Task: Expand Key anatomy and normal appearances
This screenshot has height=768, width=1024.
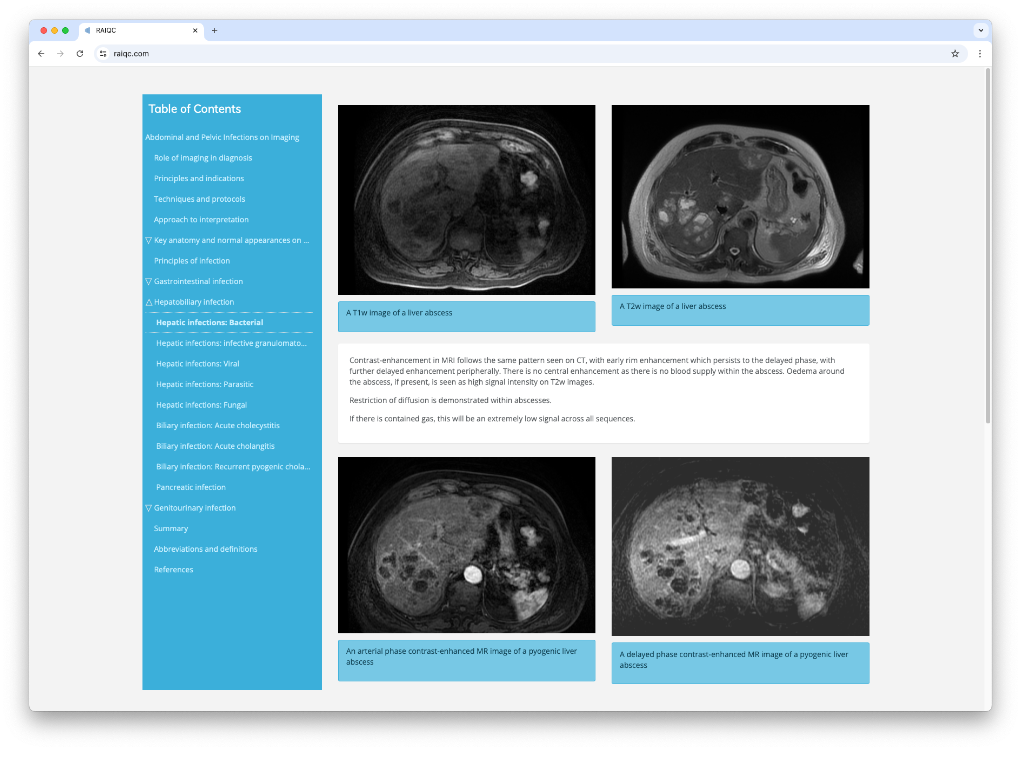Action: pyautogui.click(x=147, y=240)
